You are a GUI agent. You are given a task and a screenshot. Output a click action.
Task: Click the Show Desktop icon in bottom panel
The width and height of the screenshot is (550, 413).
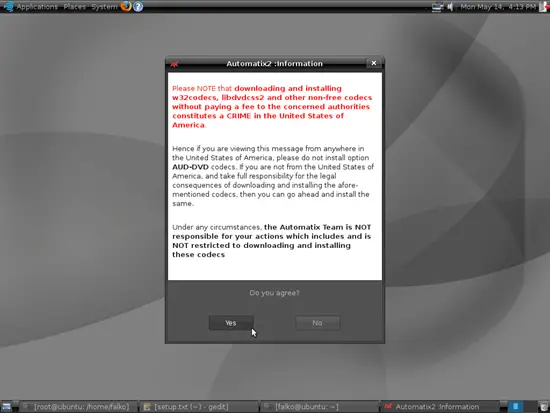coord(7,407)
